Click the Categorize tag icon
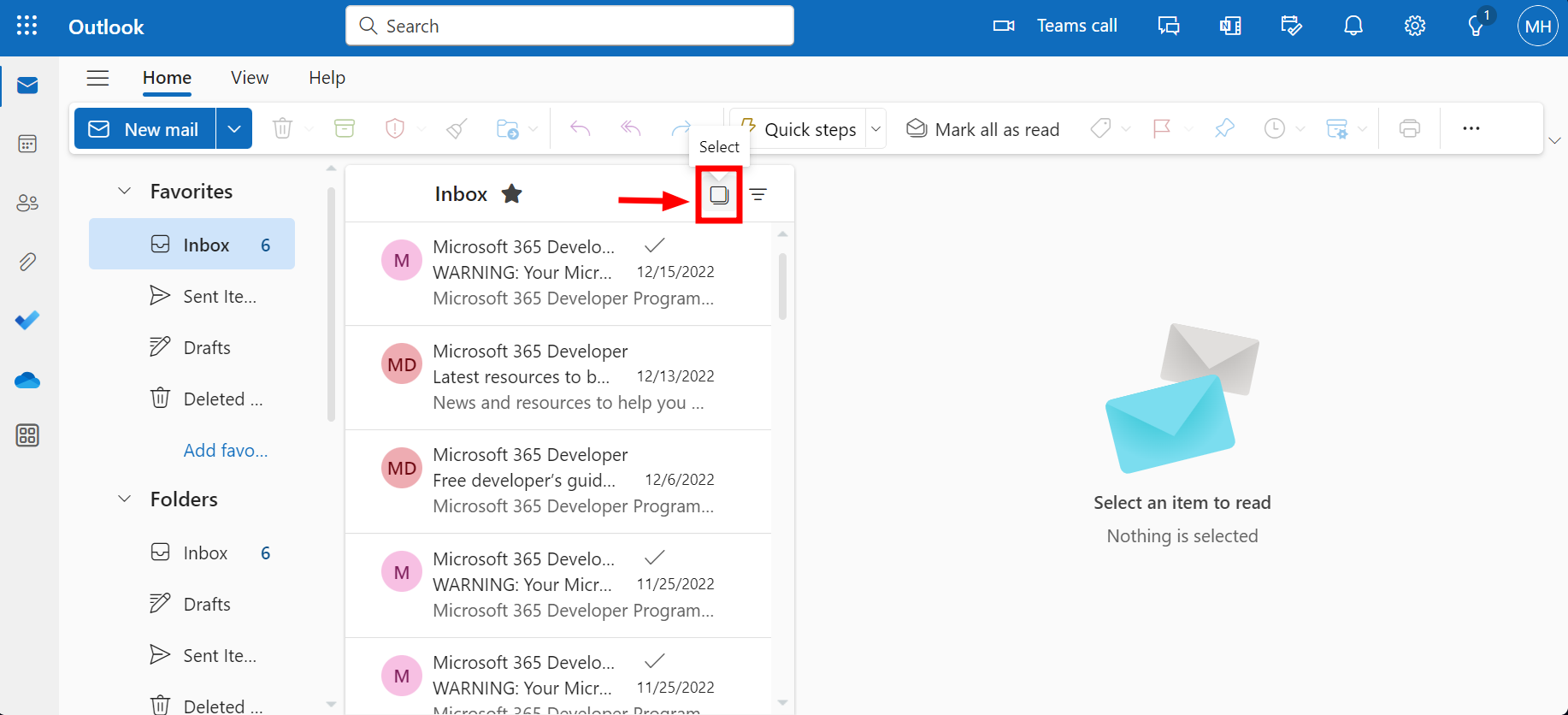Screen dimensions: 1568x715 (x=1100, y=128)
